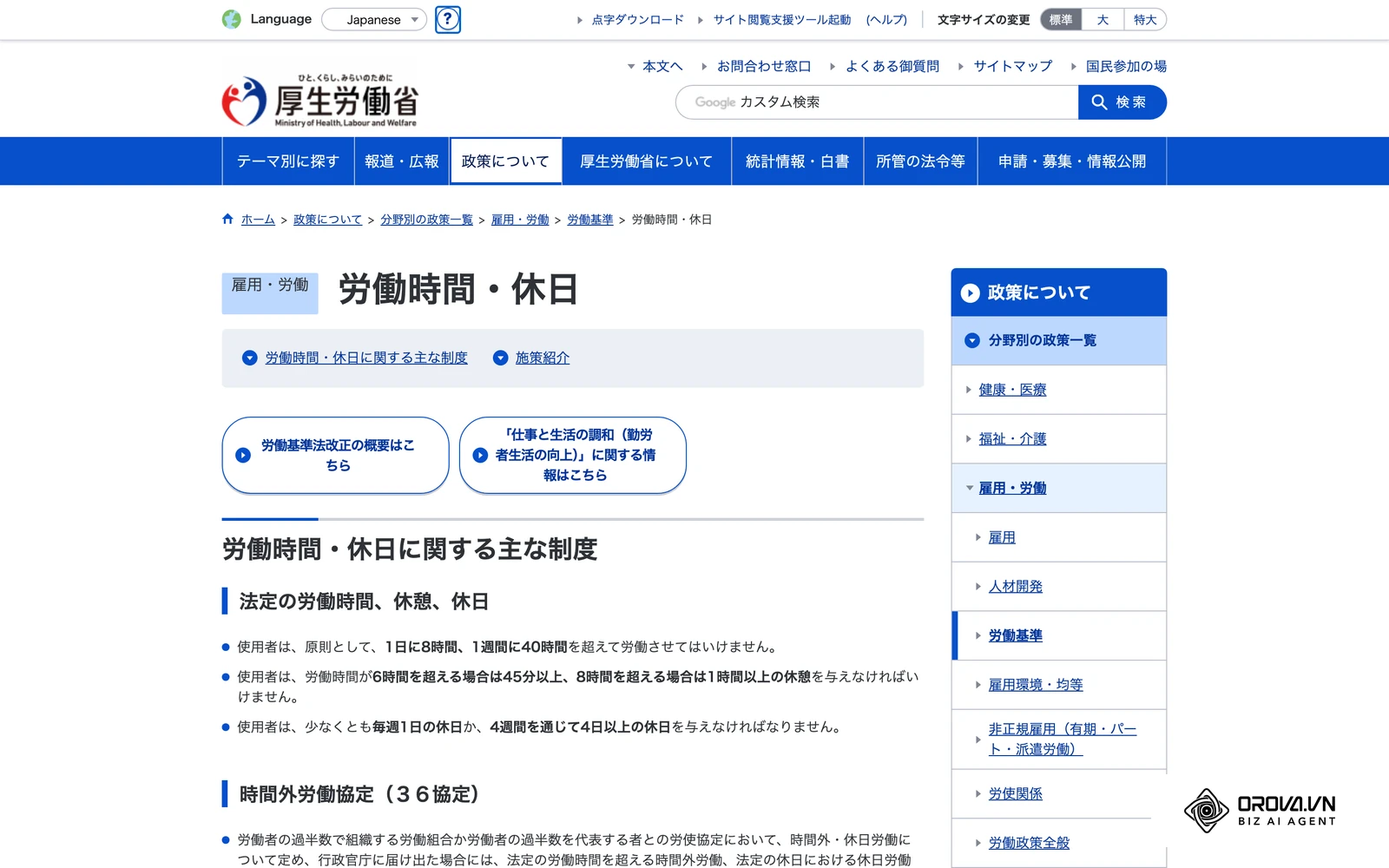
Task: Click the help question mark icon
Action: point(448,19)
